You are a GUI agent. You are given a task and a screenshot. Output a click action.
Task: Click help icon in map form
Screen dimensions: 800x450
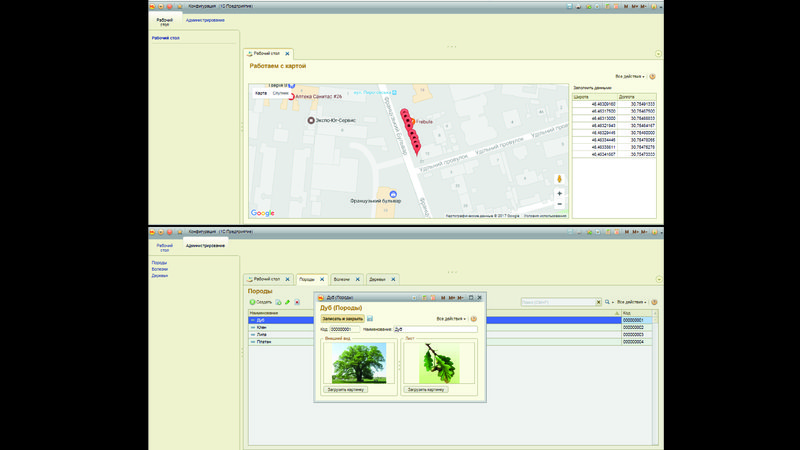coord(653,76)
